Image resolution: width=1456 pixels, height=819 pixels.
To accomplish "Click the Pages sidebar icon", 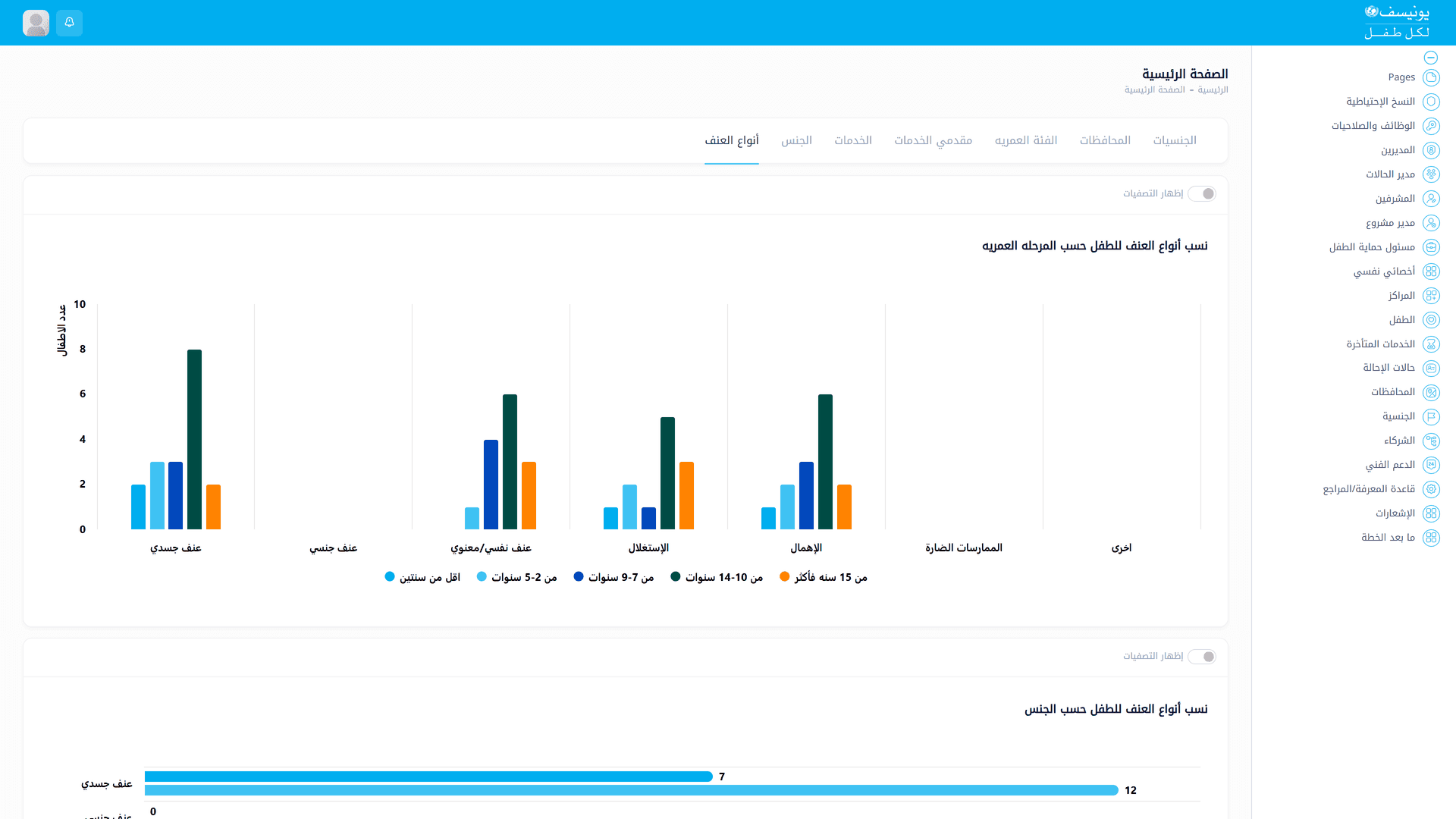I will tap(1431, 77).
